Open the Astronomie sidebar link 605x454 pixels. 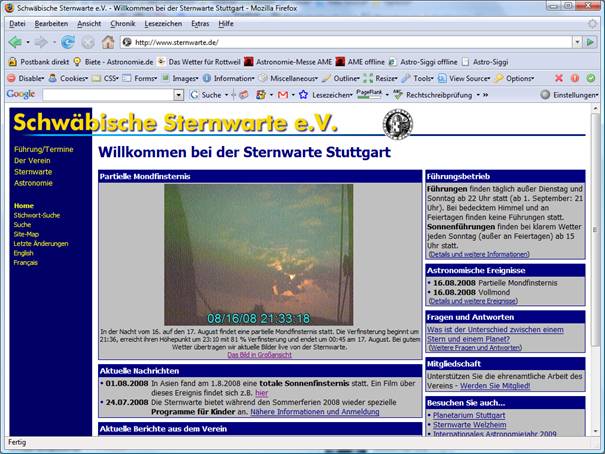pos(33,183)
